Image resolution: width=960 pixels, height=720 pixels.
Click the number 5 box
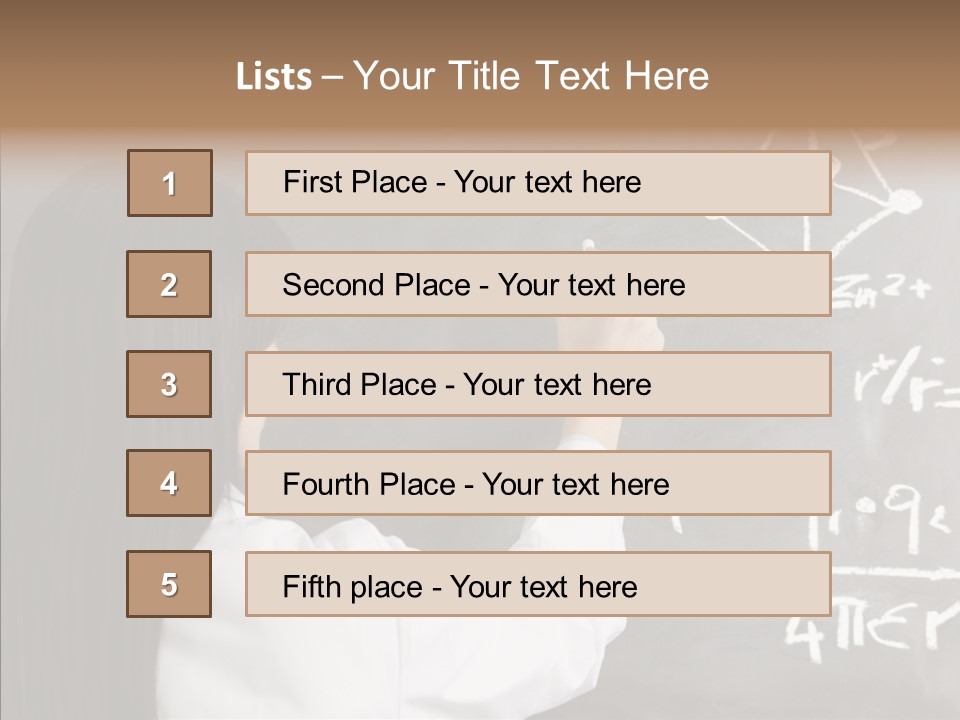tap(169, 584)
